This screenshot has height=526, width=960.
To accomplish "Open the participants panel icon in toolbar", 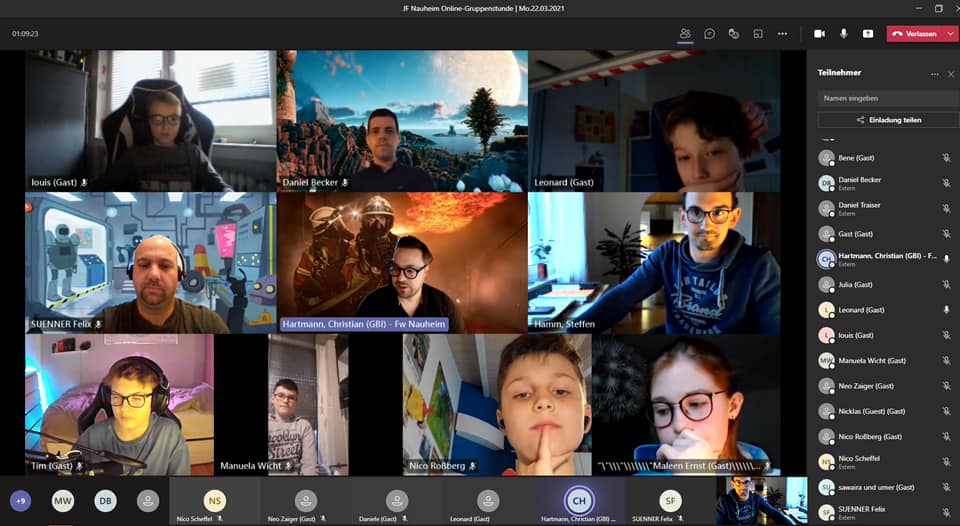I will 685,33.
